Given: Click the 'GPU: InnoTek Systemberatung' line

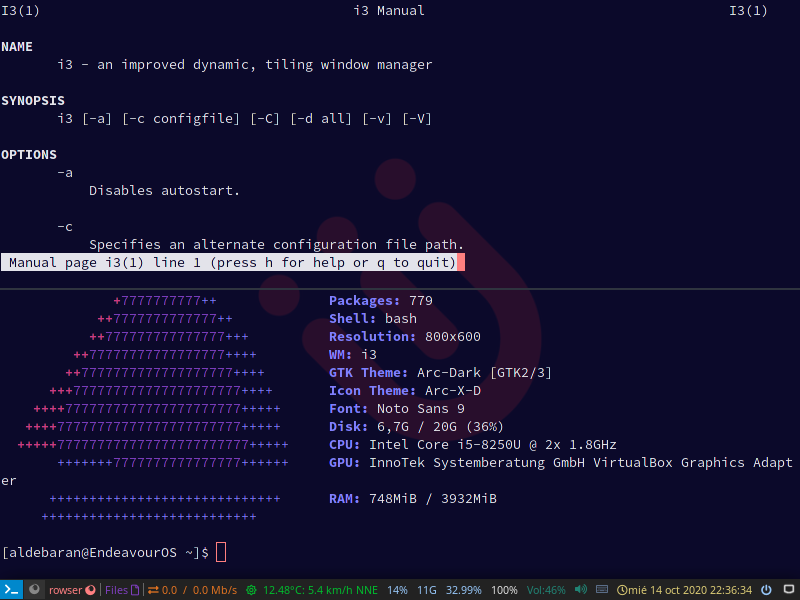Looking at the screenshot, I should 561,463.
